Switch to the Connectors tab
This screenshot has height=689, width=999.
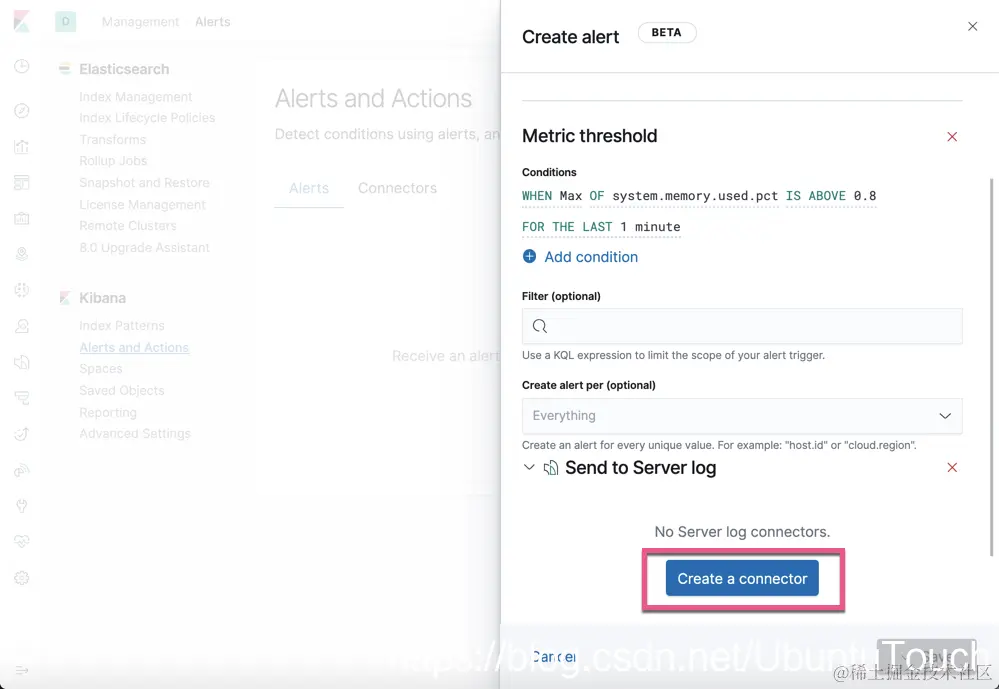tap(398, 188)
